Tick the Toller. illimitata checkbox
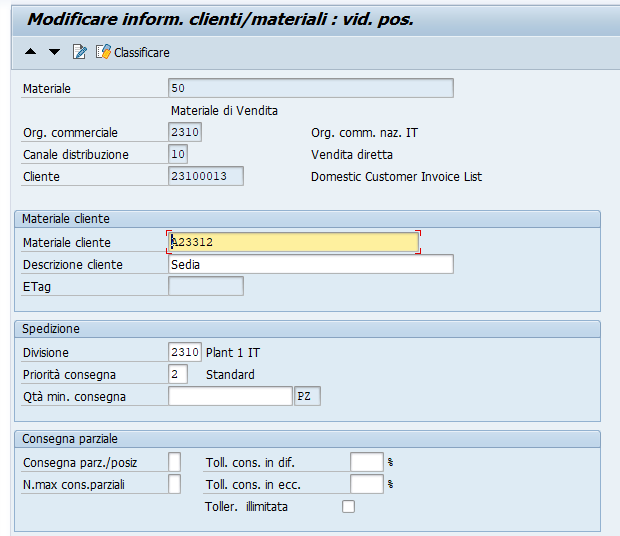 point(348,506)
